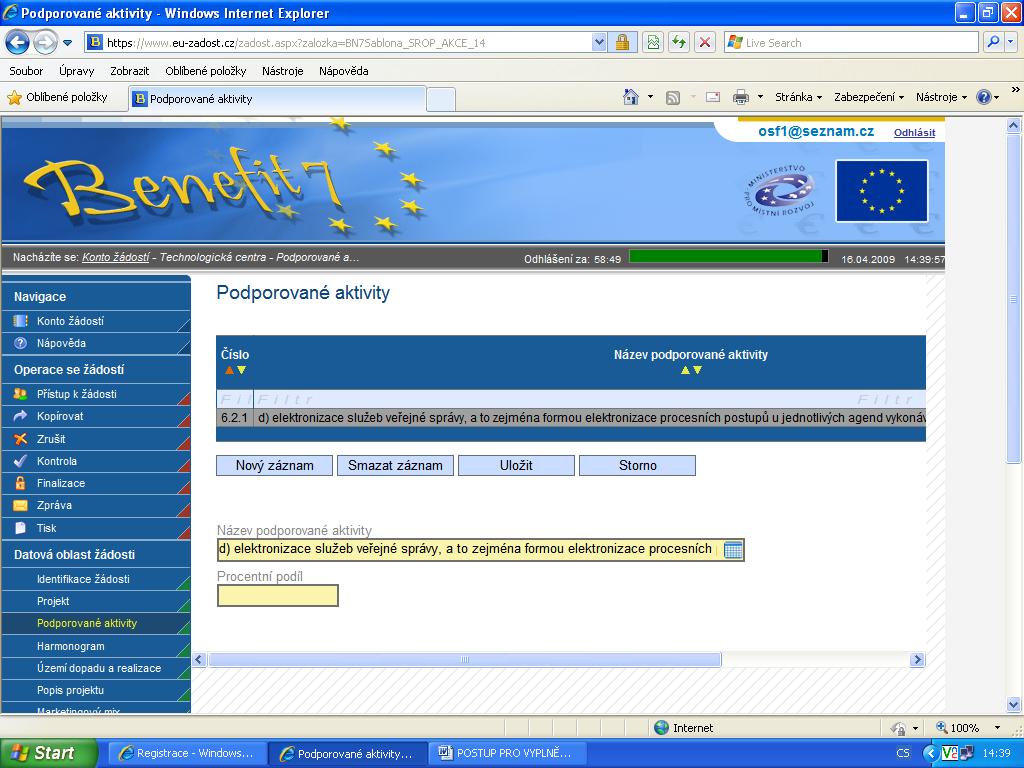Go forward with the browser Forward arrow
The image size is (1024, 768).
tap(45, 43)
